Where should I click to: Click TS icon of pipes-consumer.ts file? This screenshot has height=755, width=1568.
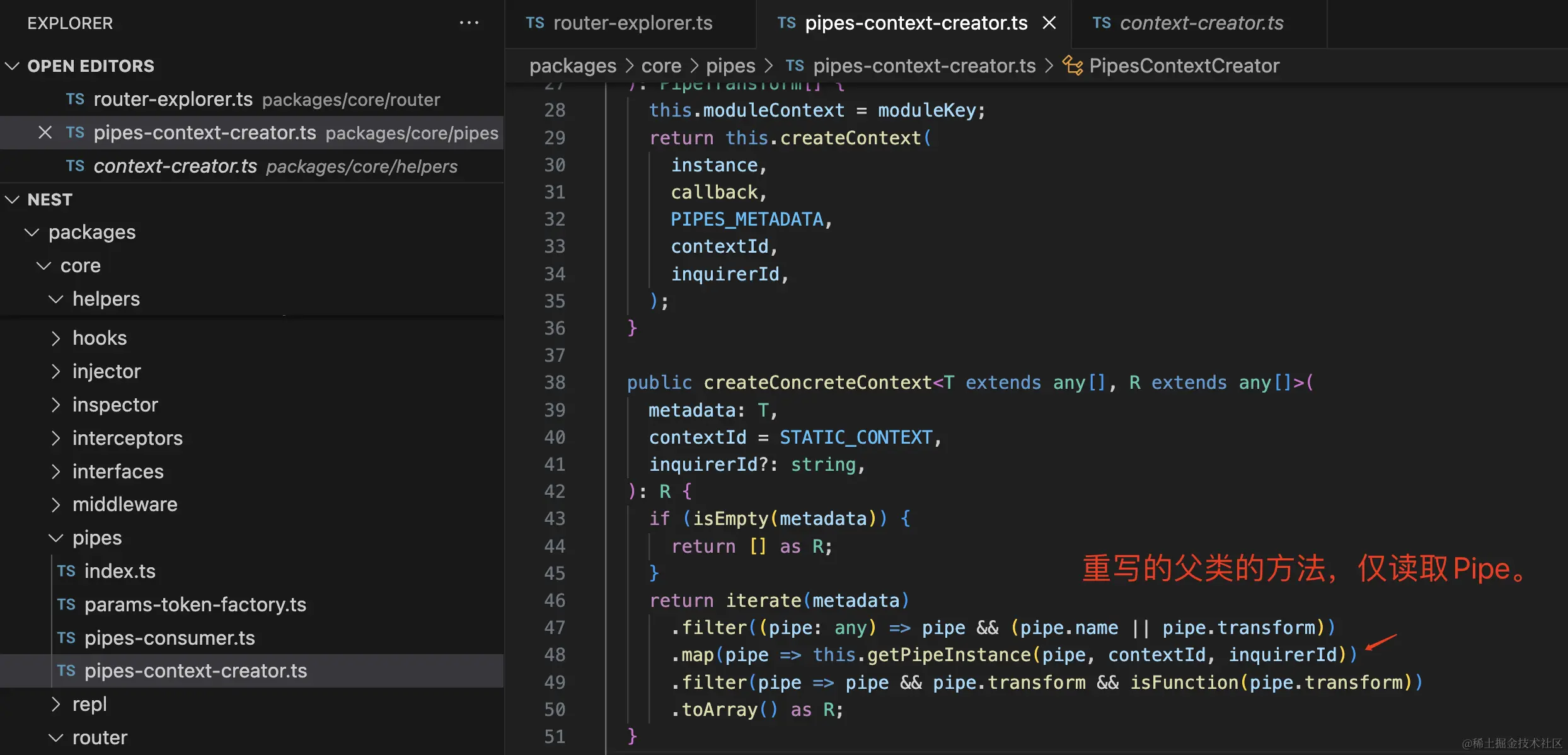[66, 638]
